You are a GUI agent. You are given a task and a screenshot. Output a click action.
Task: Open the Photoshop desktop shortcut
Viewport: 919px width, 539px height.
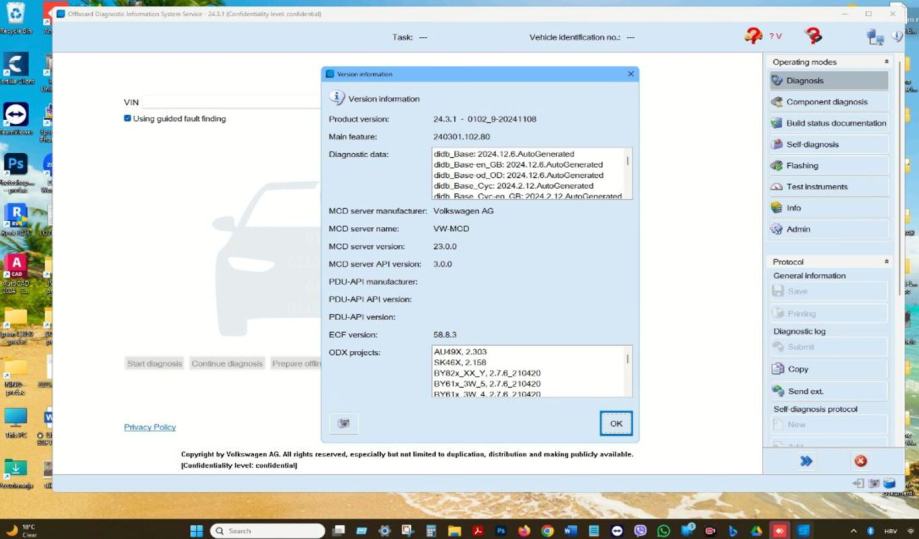point(16,172)
